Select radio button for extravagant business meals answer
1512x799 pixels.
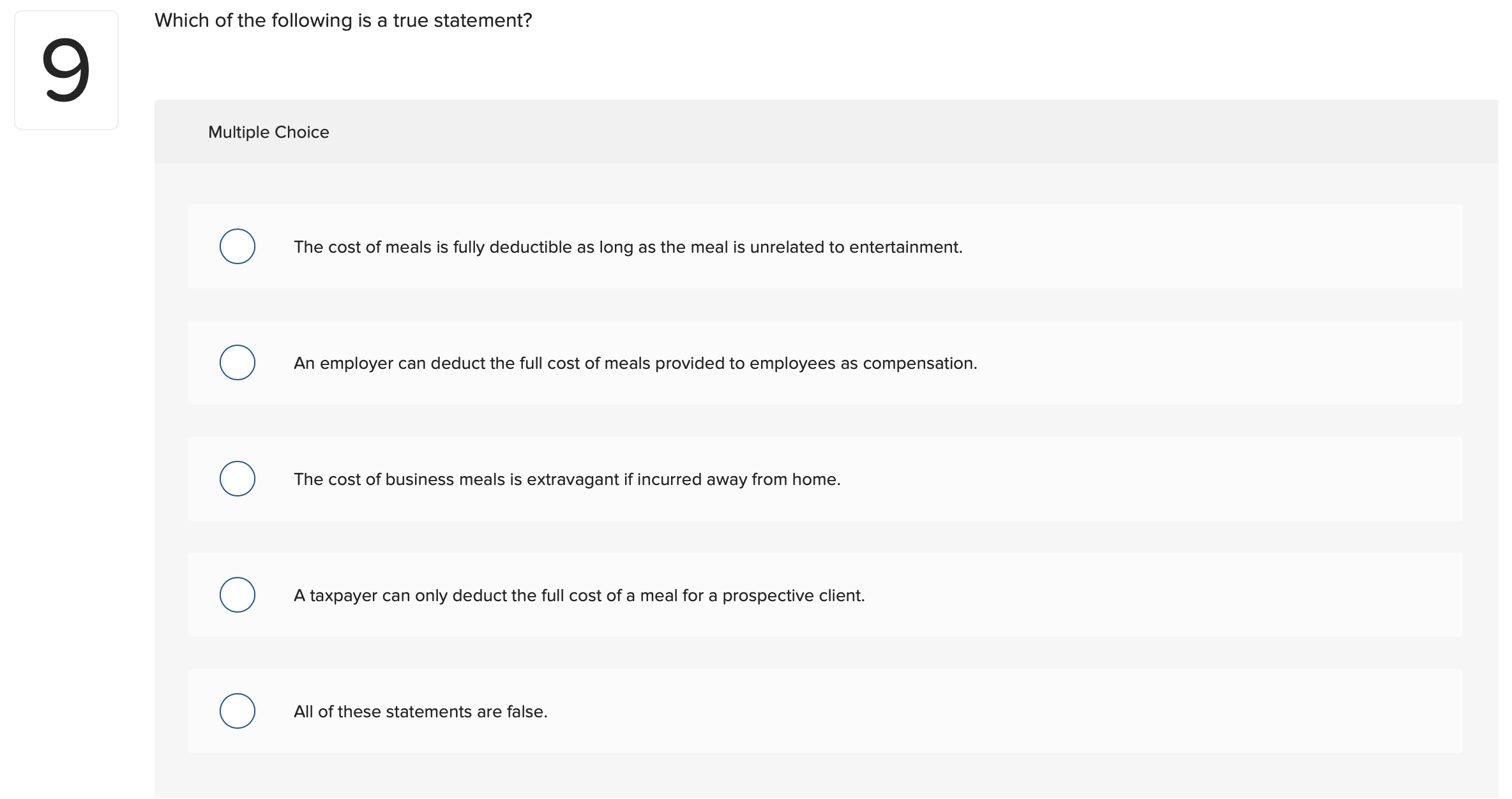pos(238,479)
